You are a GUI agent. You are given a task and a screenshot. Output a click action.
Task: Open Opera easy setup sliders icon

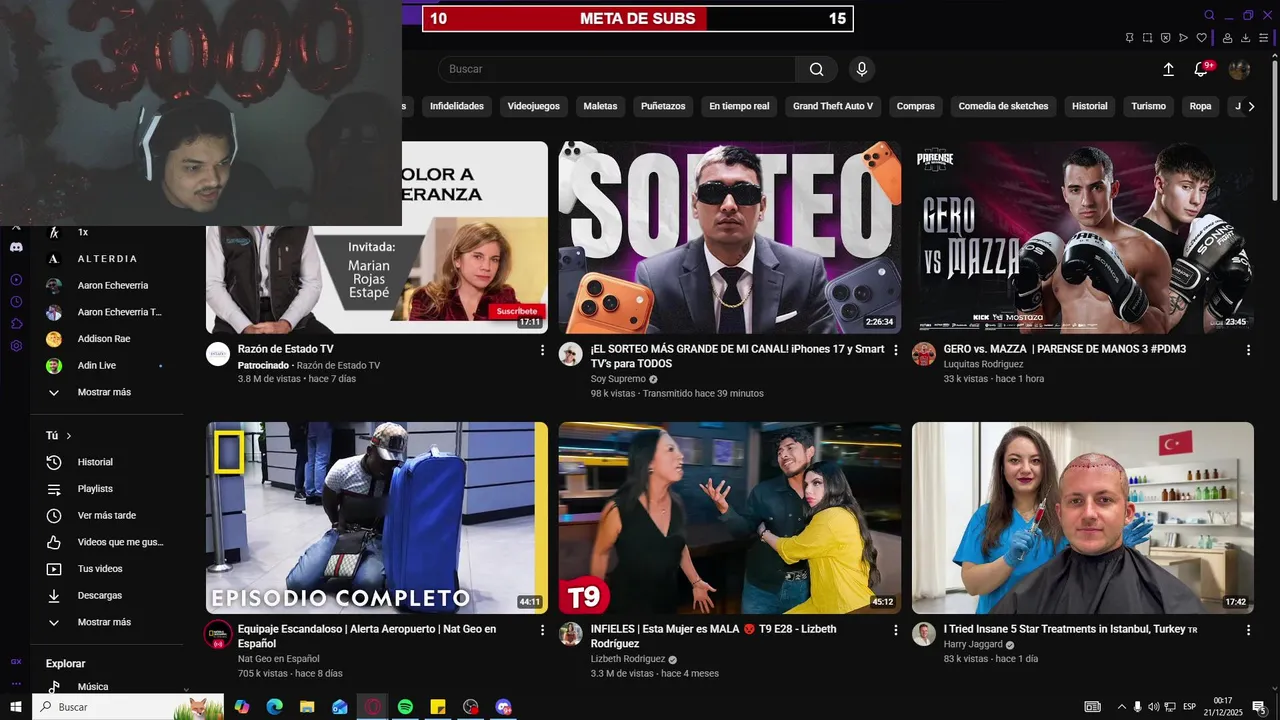pyautogui.click(x=1264, y=38)
